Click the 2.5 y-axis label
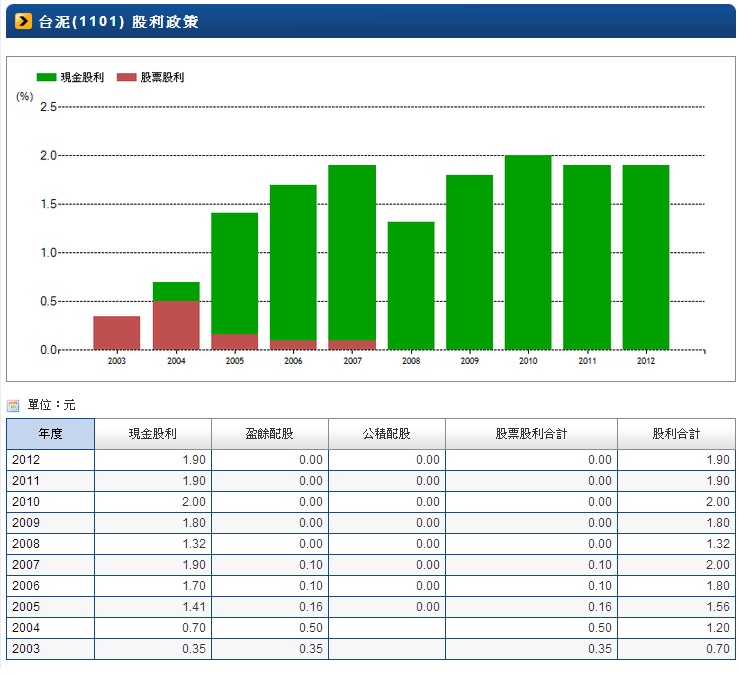The height and width of the screenshot is (675, 739). click(x=48, y=107)
